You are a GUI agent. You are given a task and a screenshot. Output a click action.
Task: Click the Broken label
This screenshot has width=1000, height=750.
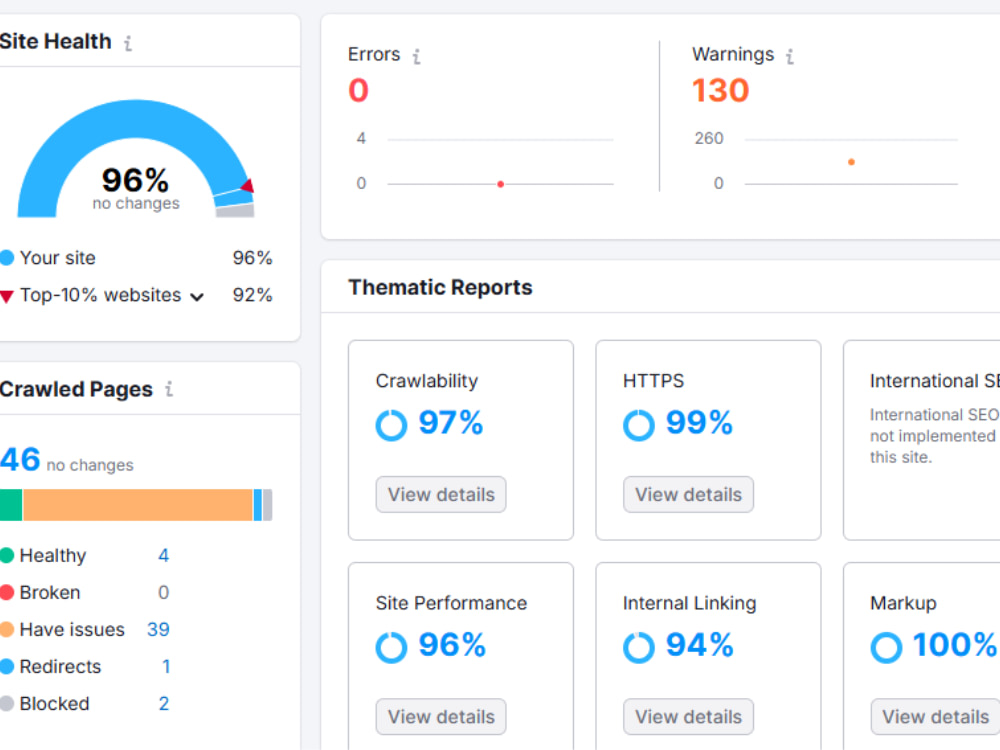click(50, 592)
